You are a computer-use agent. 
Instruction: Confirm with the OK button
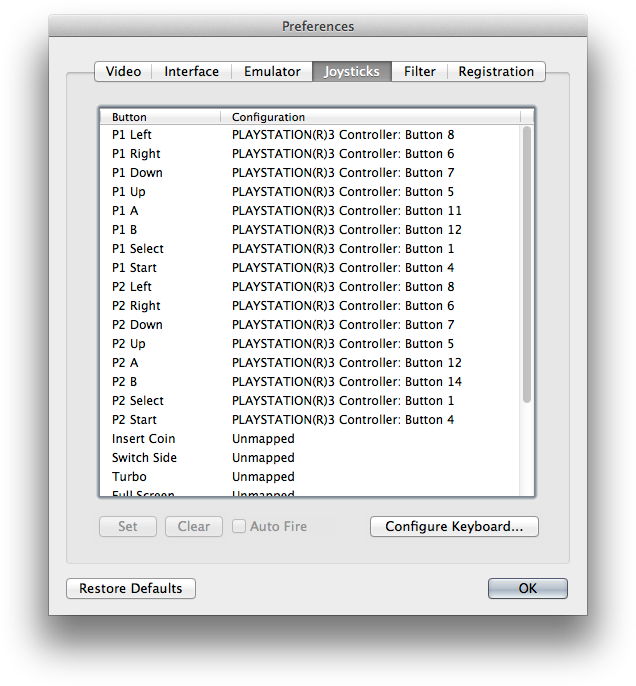click(x=528, y=588)
